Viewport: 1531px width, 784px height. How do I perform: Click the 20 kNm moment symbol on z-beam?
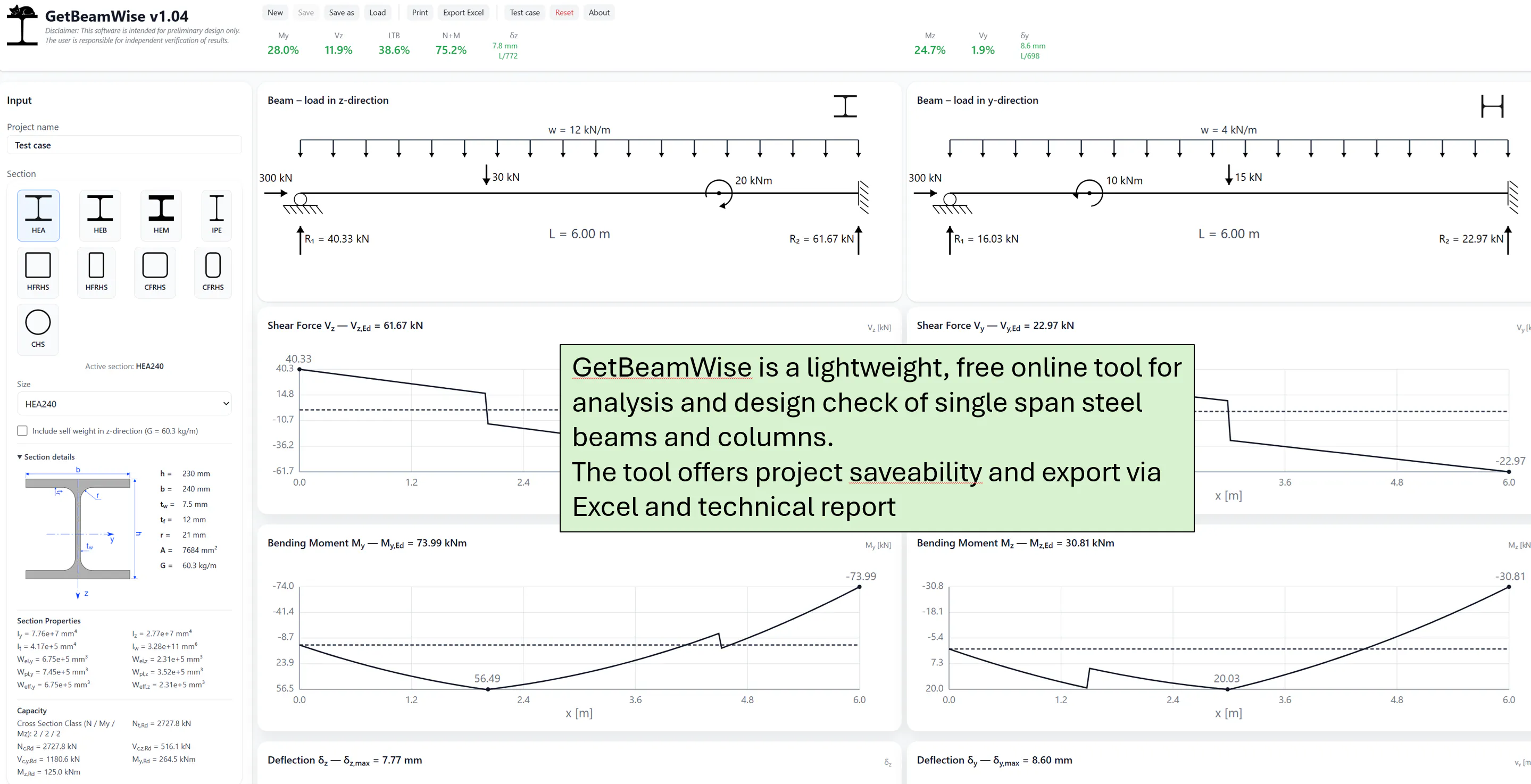[719, 193]
